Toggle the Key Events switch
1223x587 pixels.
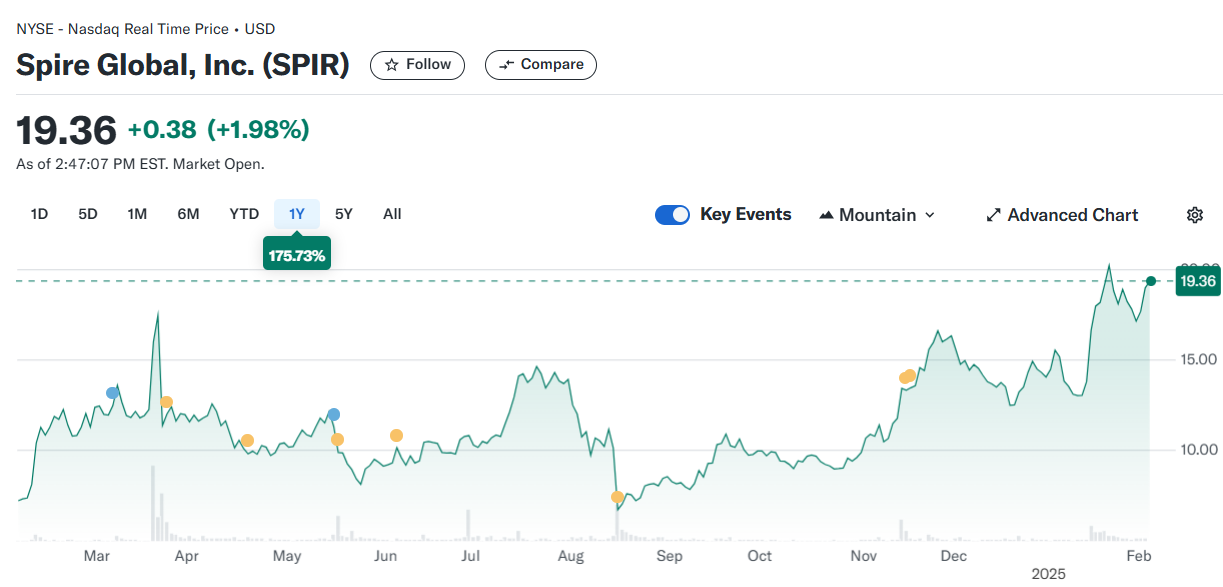pos(672,215)
